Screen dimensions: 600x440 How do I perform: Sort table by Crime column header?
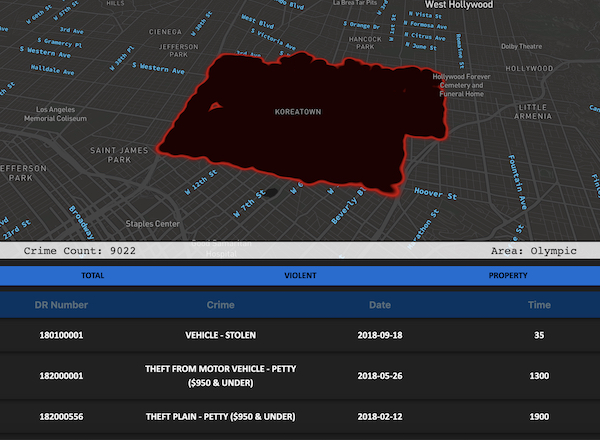point(220,304)
